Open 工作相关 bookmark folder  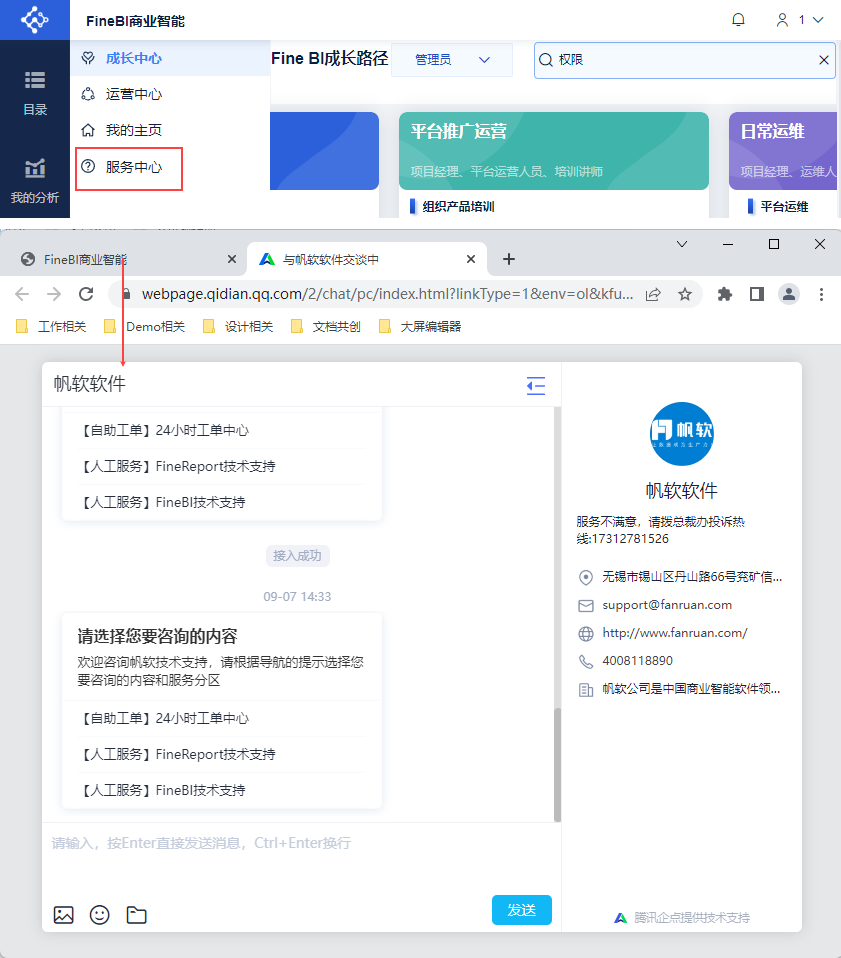51,326
